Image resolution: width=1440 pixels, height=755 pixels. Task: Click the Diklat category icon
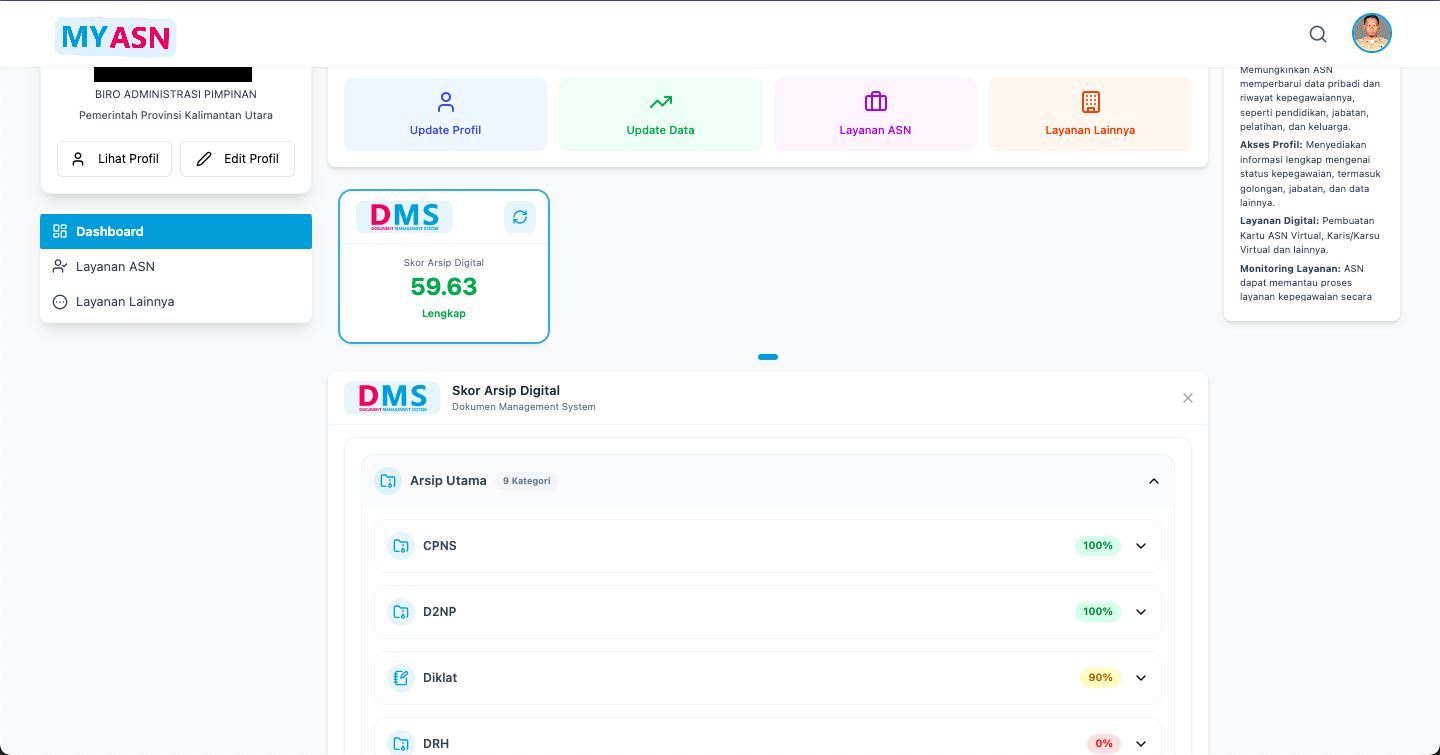tap(400, 678)
